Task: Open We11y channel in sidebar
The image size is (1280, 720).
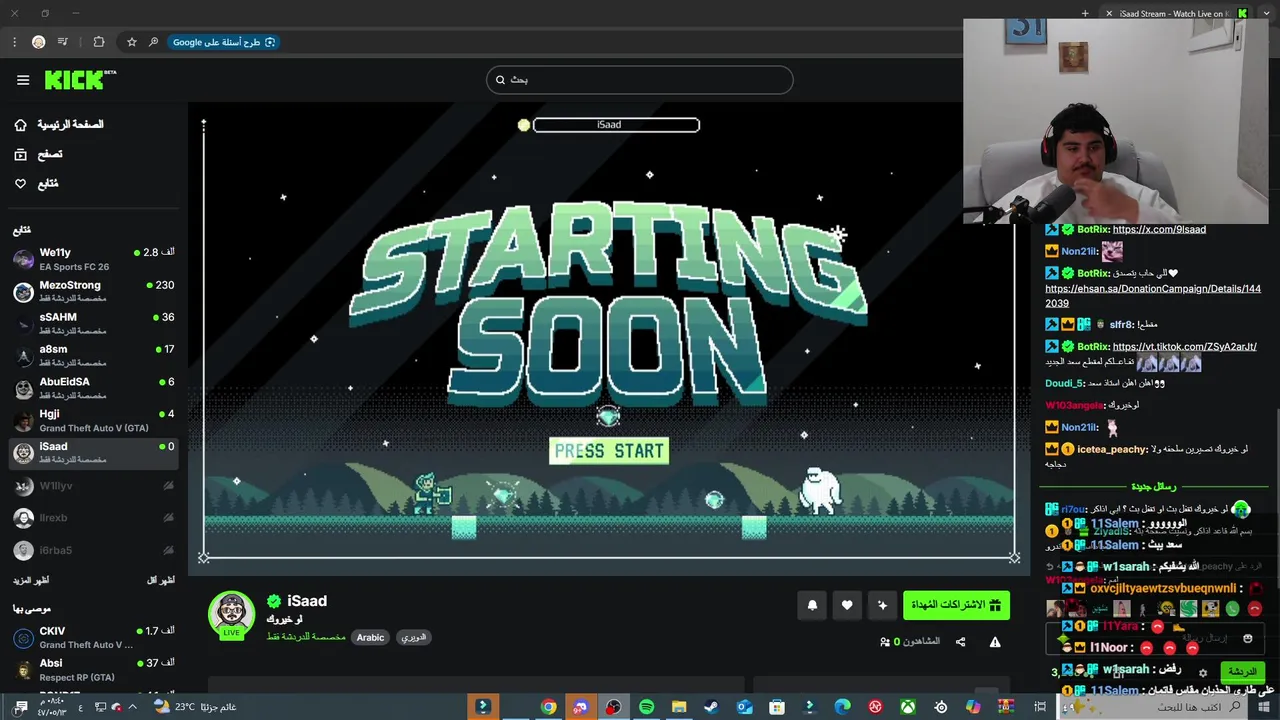Action: (94, 259)
